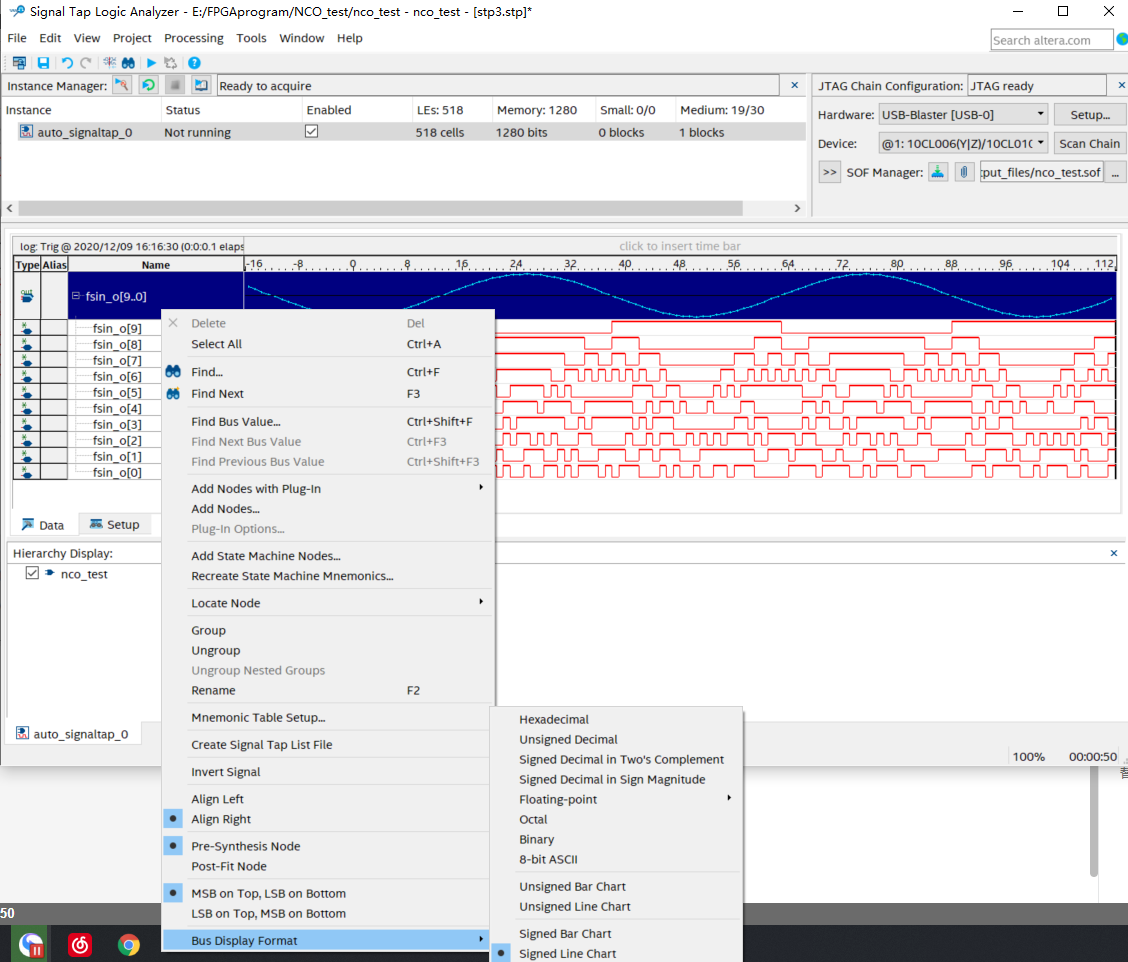Select LSB on Top, MSB on Bottom
Viewport: 1128px width, 962px height.
[x=268, y=913]
